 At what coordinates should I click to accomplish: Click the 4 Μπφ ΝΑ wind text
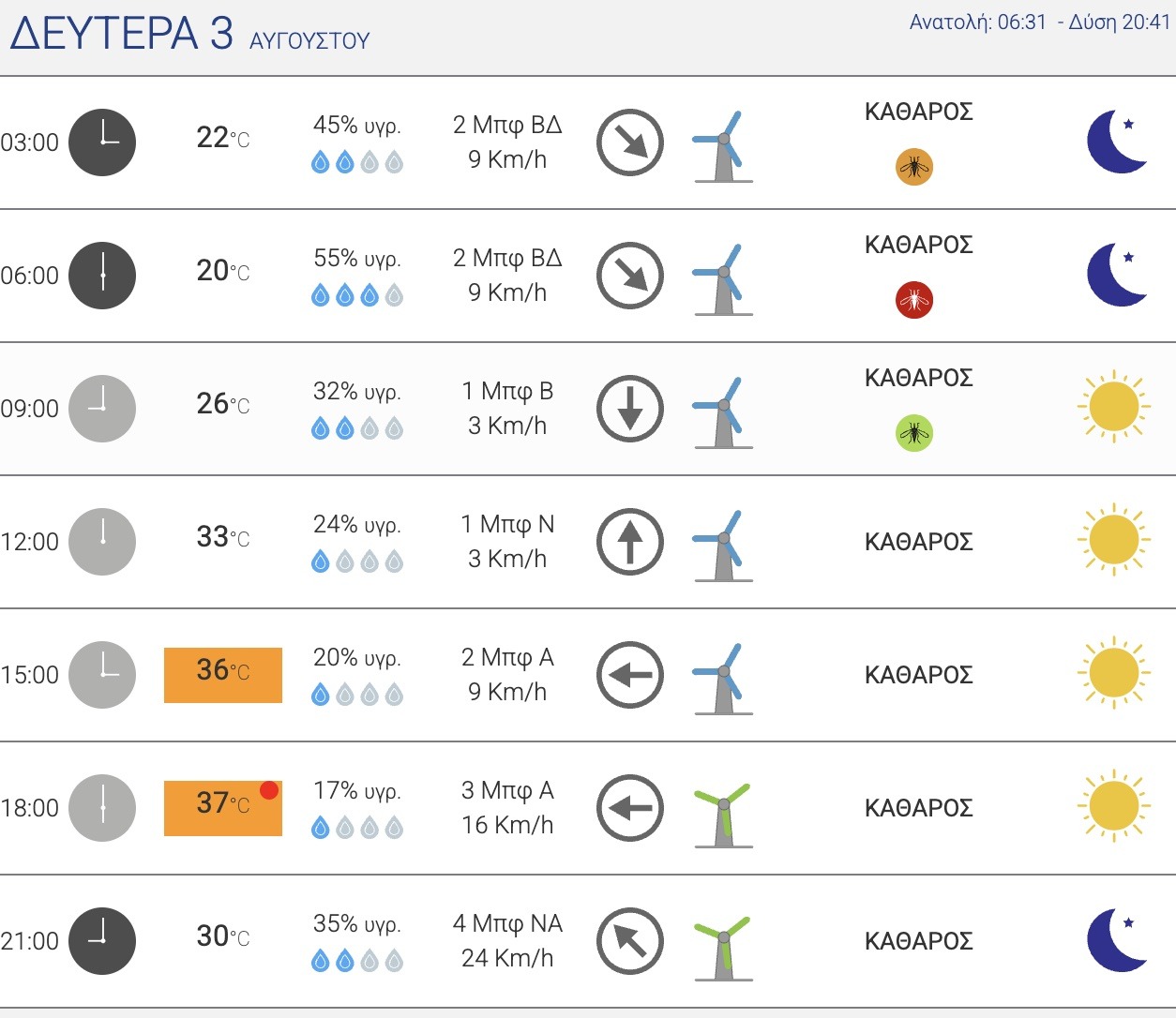507,923
